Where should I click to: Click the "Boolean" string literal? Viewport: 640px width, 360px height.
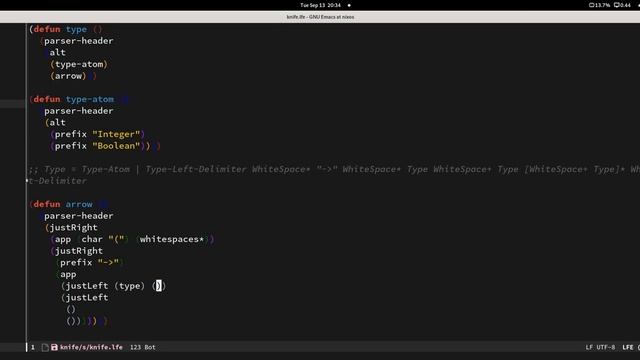tap(116, 146)
